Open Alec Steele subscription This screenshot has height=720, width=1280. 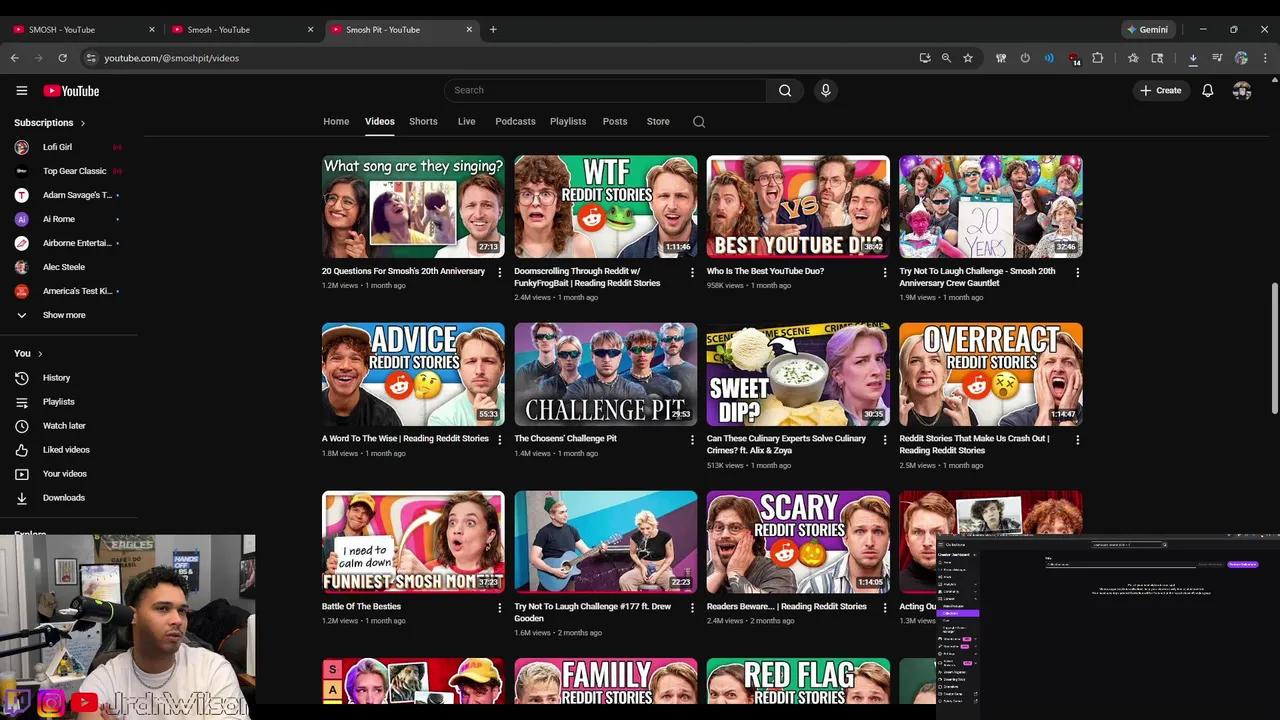point(69,267)
